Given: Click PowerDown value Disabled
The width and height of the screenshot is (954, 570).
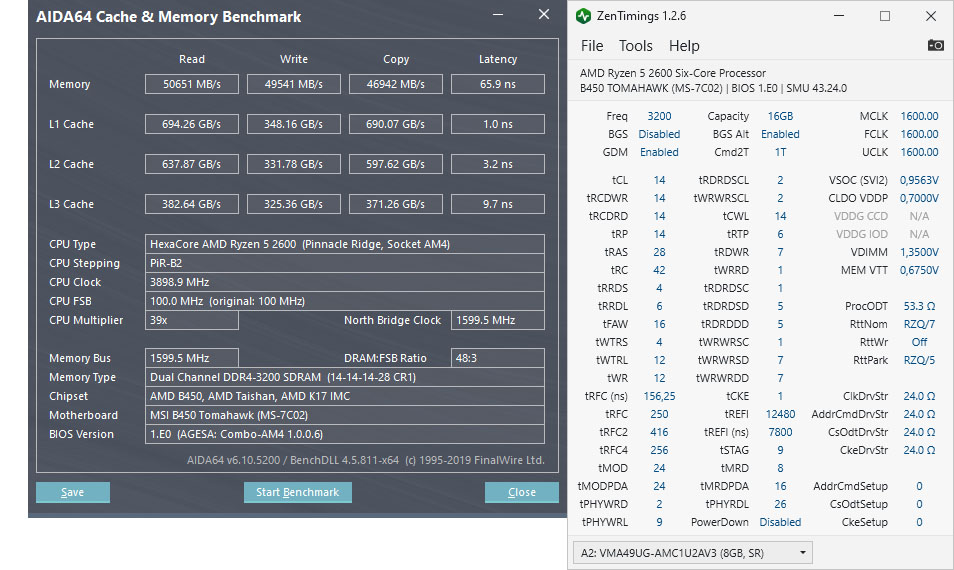Looking at the screenshot, I should 780,522.
